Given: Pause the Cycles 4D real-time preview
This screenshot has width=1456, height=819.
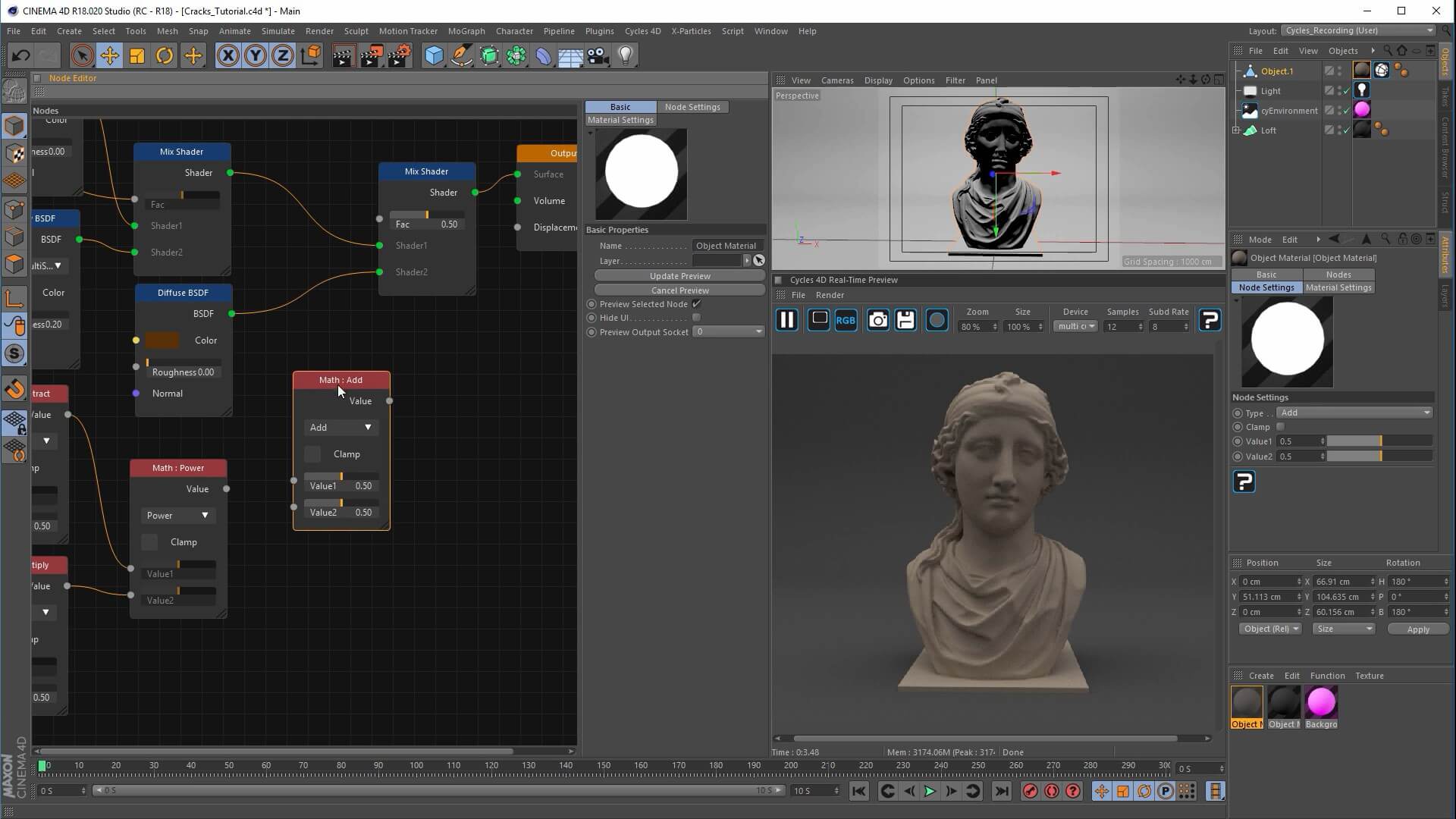Looking at the screenshot, I should coord(786,321).
